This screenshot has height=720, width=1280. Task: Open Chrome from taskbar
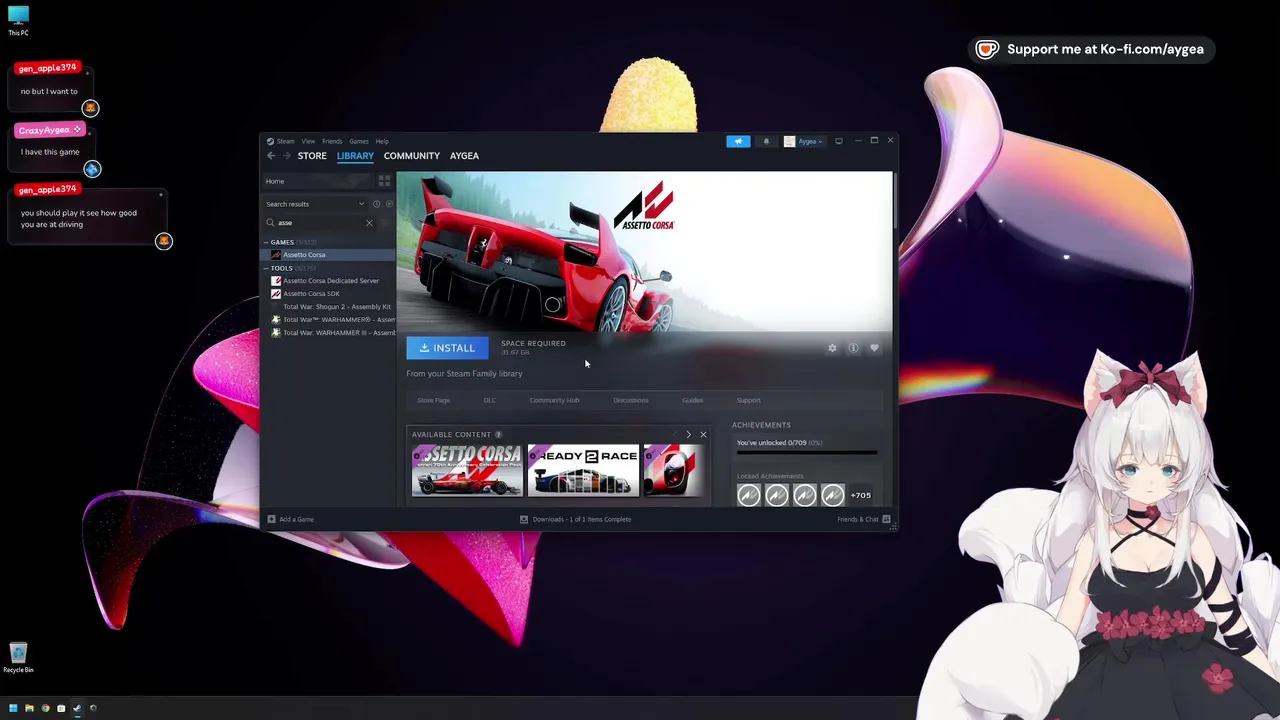click(x=45, y=708)
